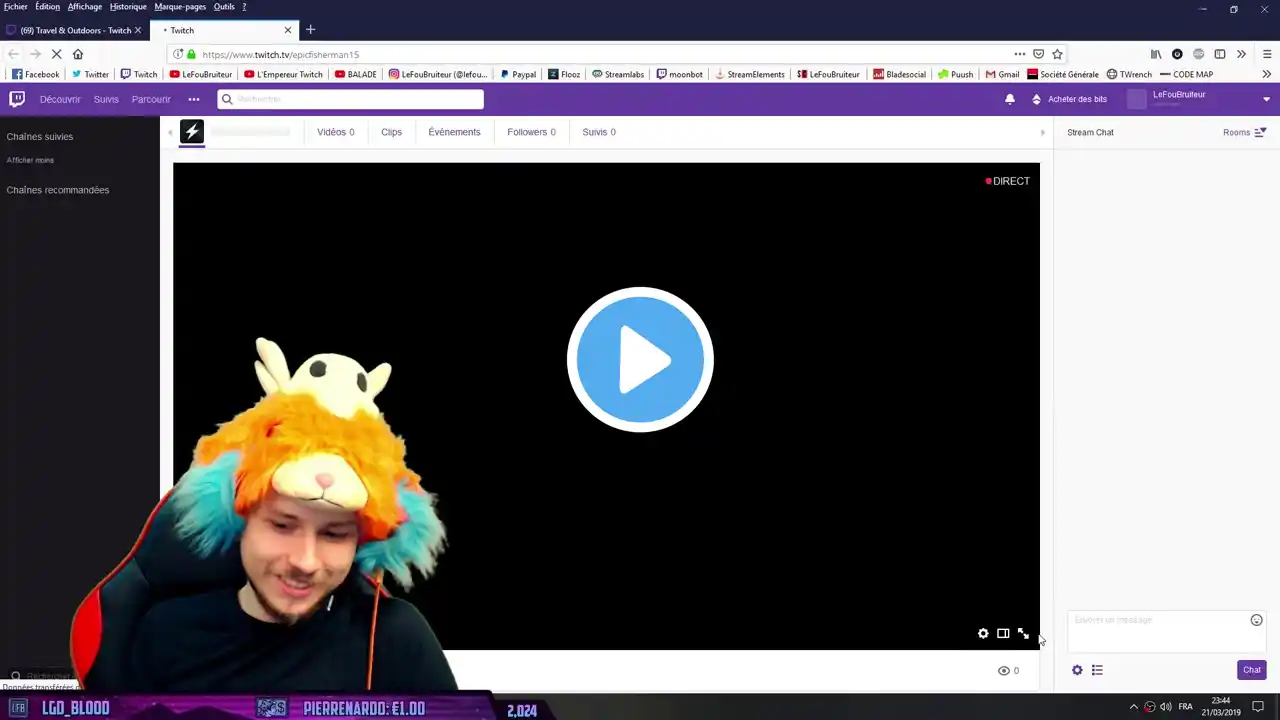
Task: Open the Facebook bookmark
Action: (35, 74)
